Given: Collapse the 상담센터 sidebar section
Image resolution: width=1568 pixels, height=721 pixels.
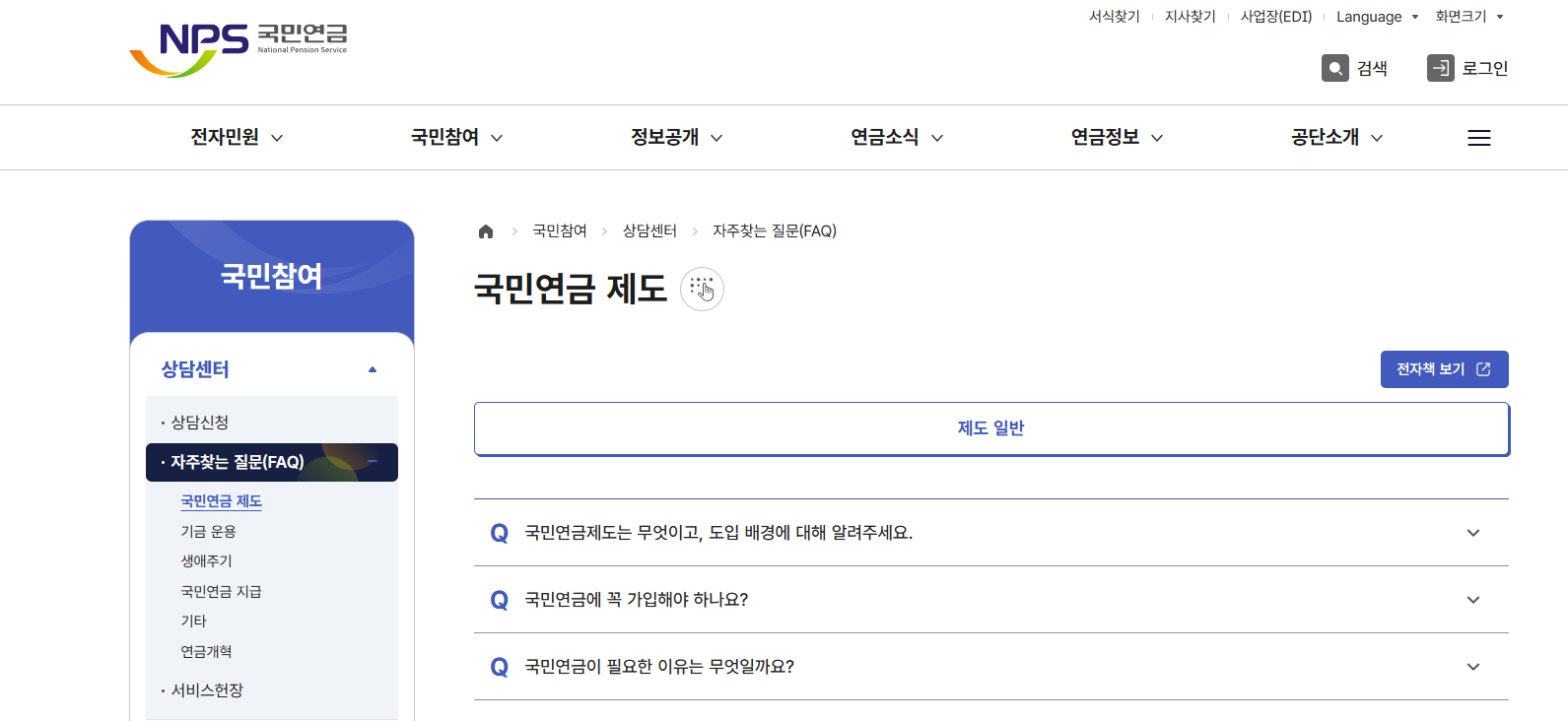Looking at the screenshot, I should pos(373,369).
